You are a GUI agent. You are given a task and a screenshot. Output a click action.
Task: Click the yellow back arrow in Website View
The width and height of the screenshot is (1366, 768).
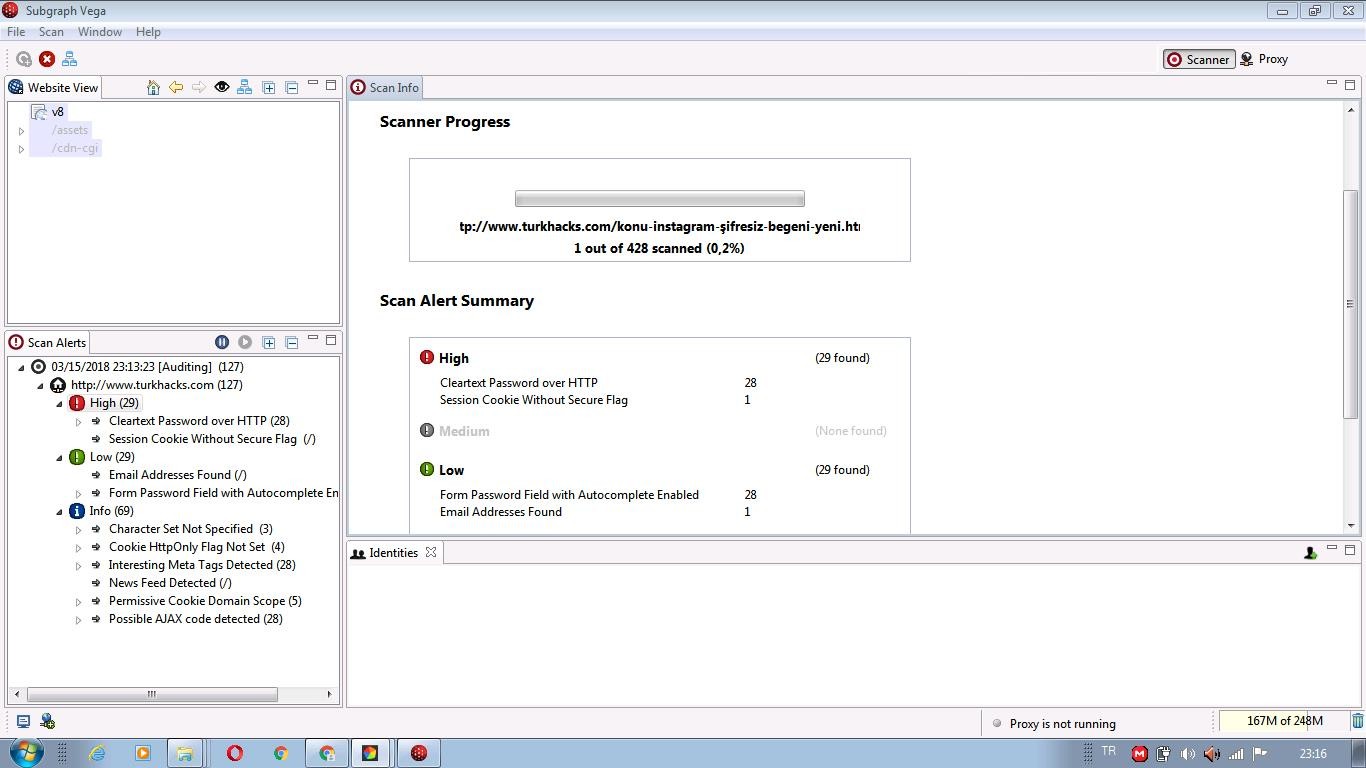[176, 88]
